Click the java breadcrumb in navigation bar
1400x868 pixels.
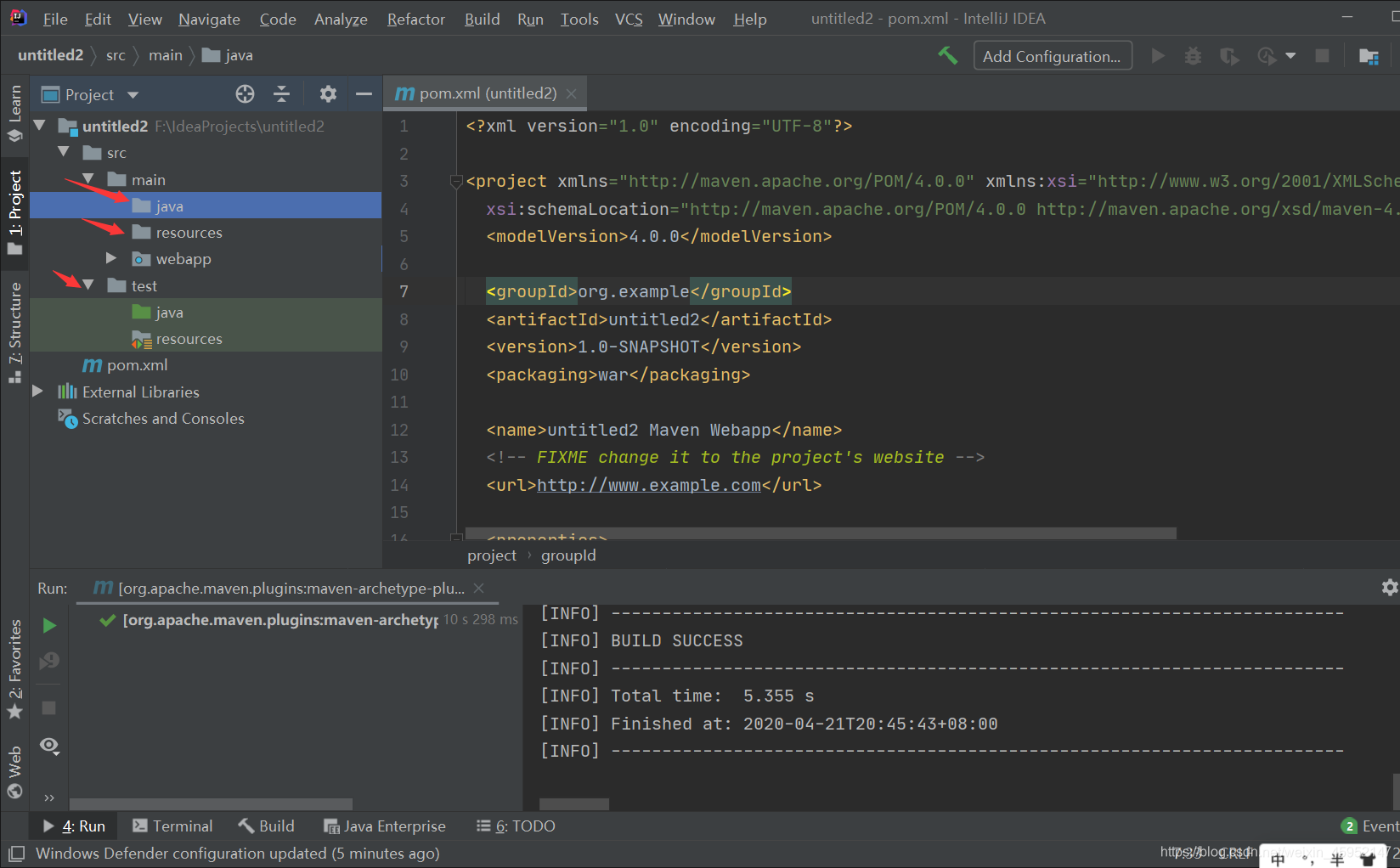pos(228,55)
